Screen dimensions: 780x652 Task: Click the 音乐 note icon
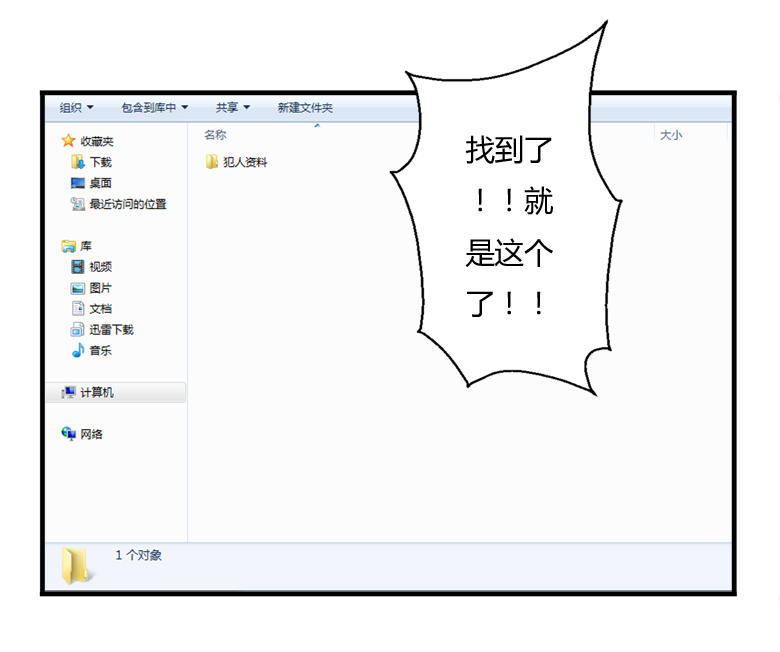pyautogui.click(x=78, y=351)
